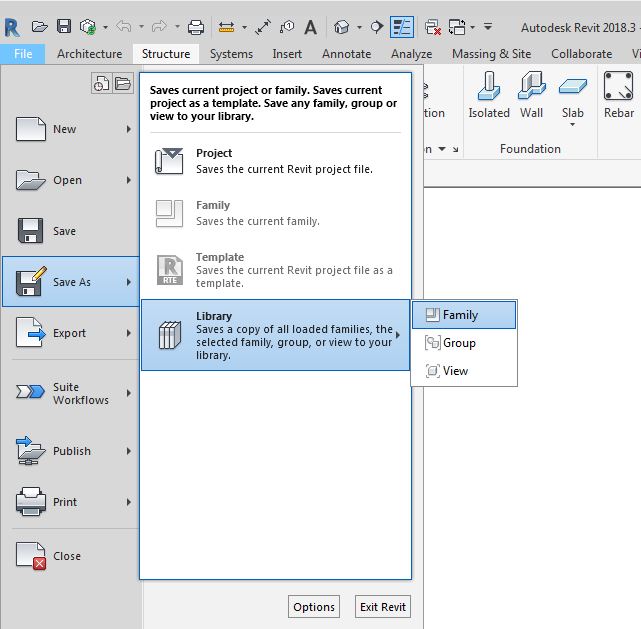Undo last action via toolbar arrow

[124, 27]
